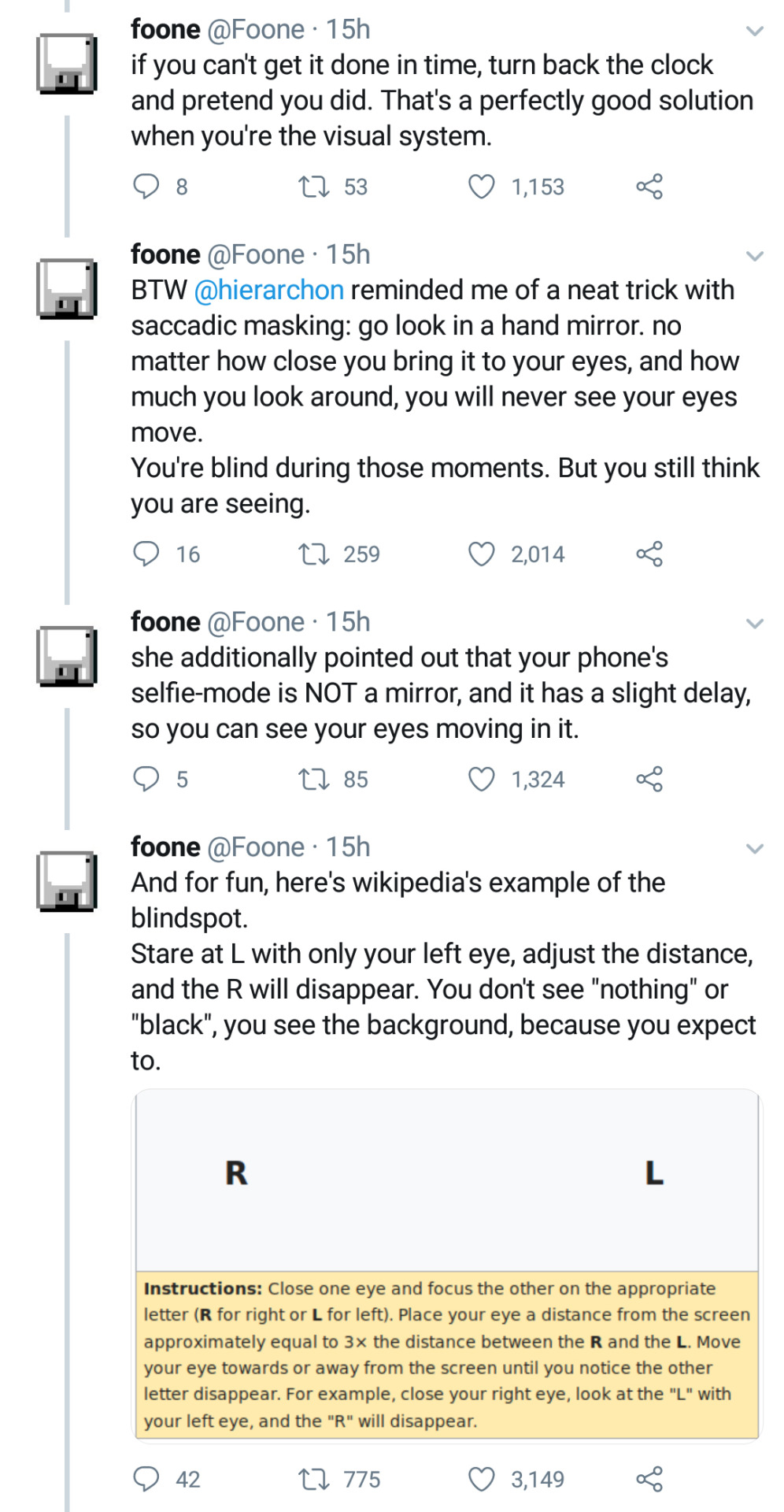Reply to the hand mirror saccadic masking tweet
The height and width of the screenshot is (1512, 784).
[x=146, y=554]
